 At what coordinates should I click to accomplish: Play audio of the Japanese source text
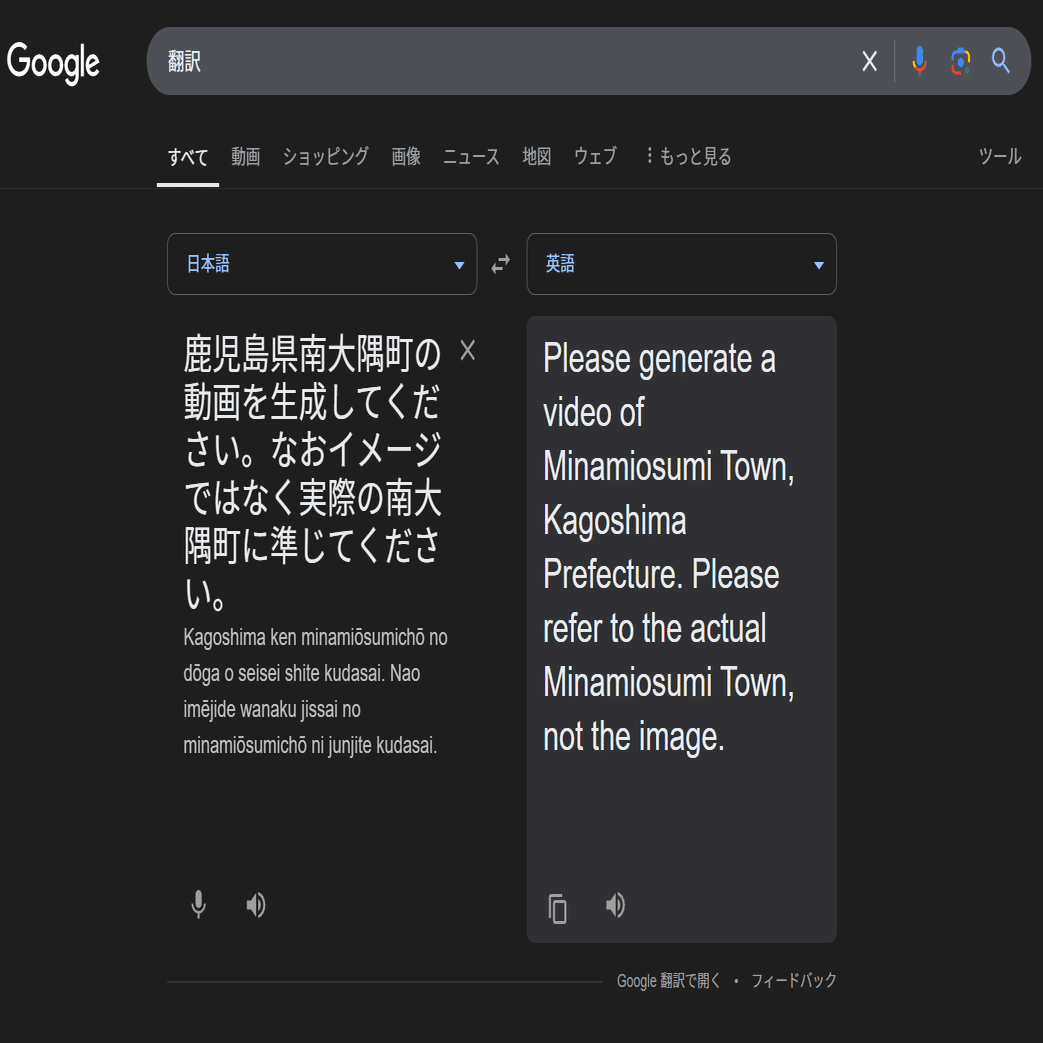tap(256, 905)
